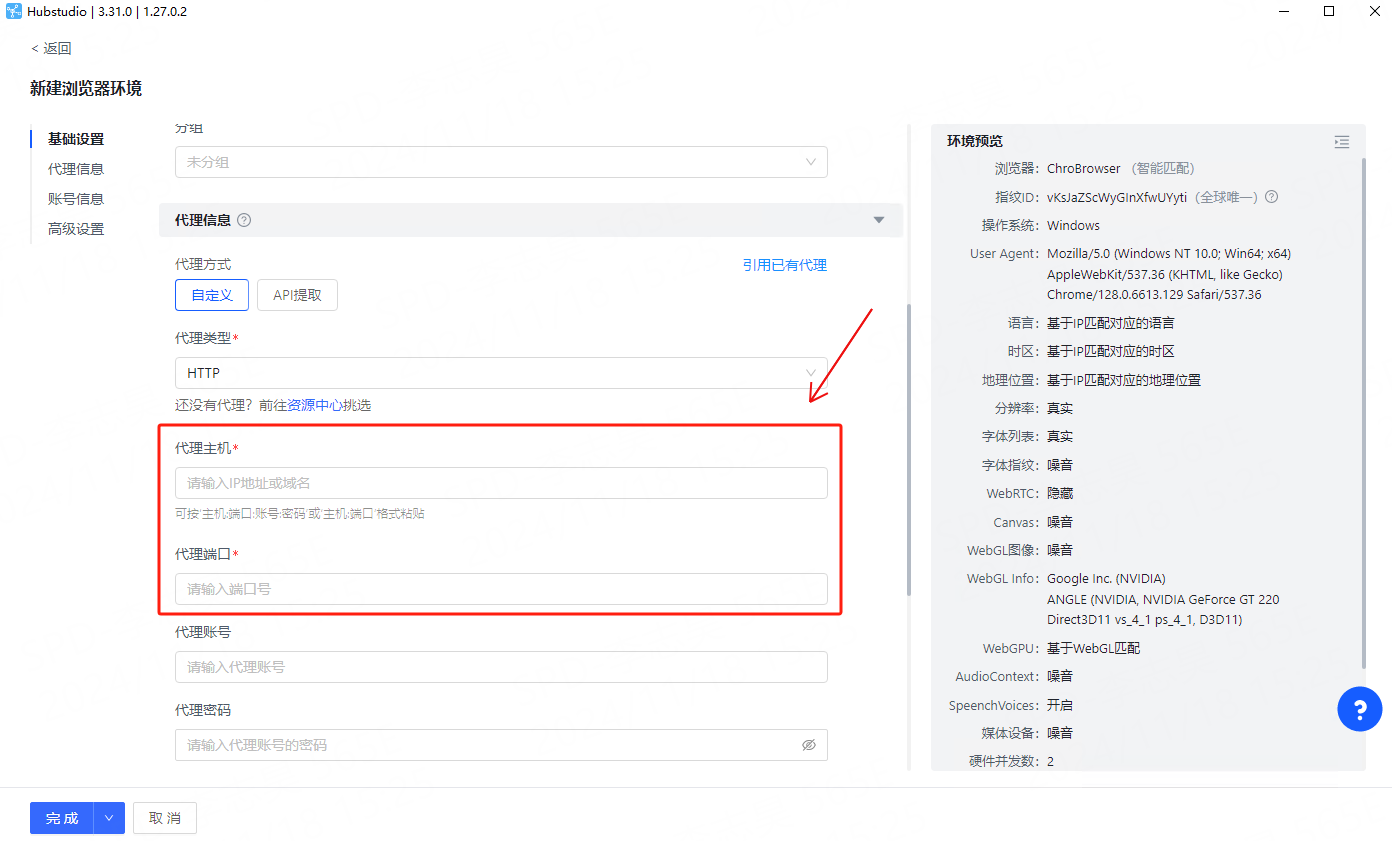Click the help icon beside 全球唯一
1392x841 pixels.
1271,197
